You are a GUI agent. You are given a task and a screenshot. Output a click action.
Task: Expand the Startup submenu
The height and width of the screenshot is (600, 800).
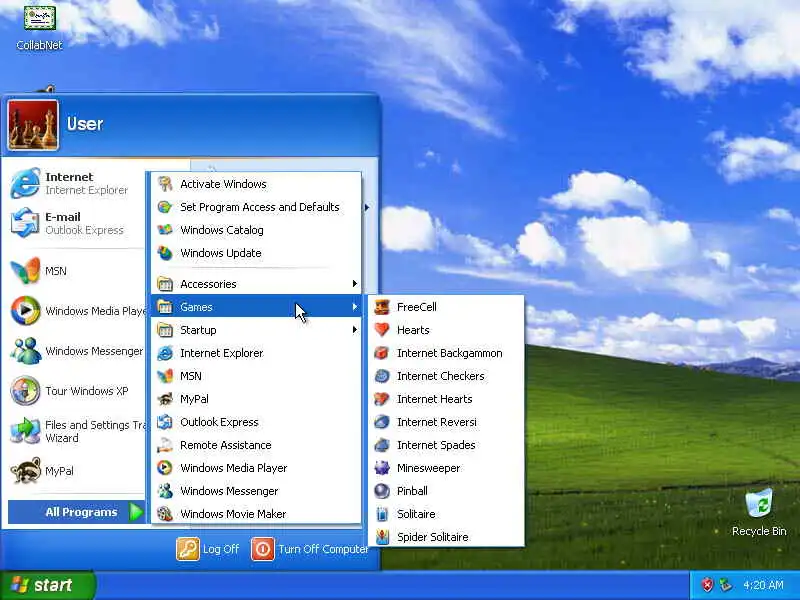256,330
